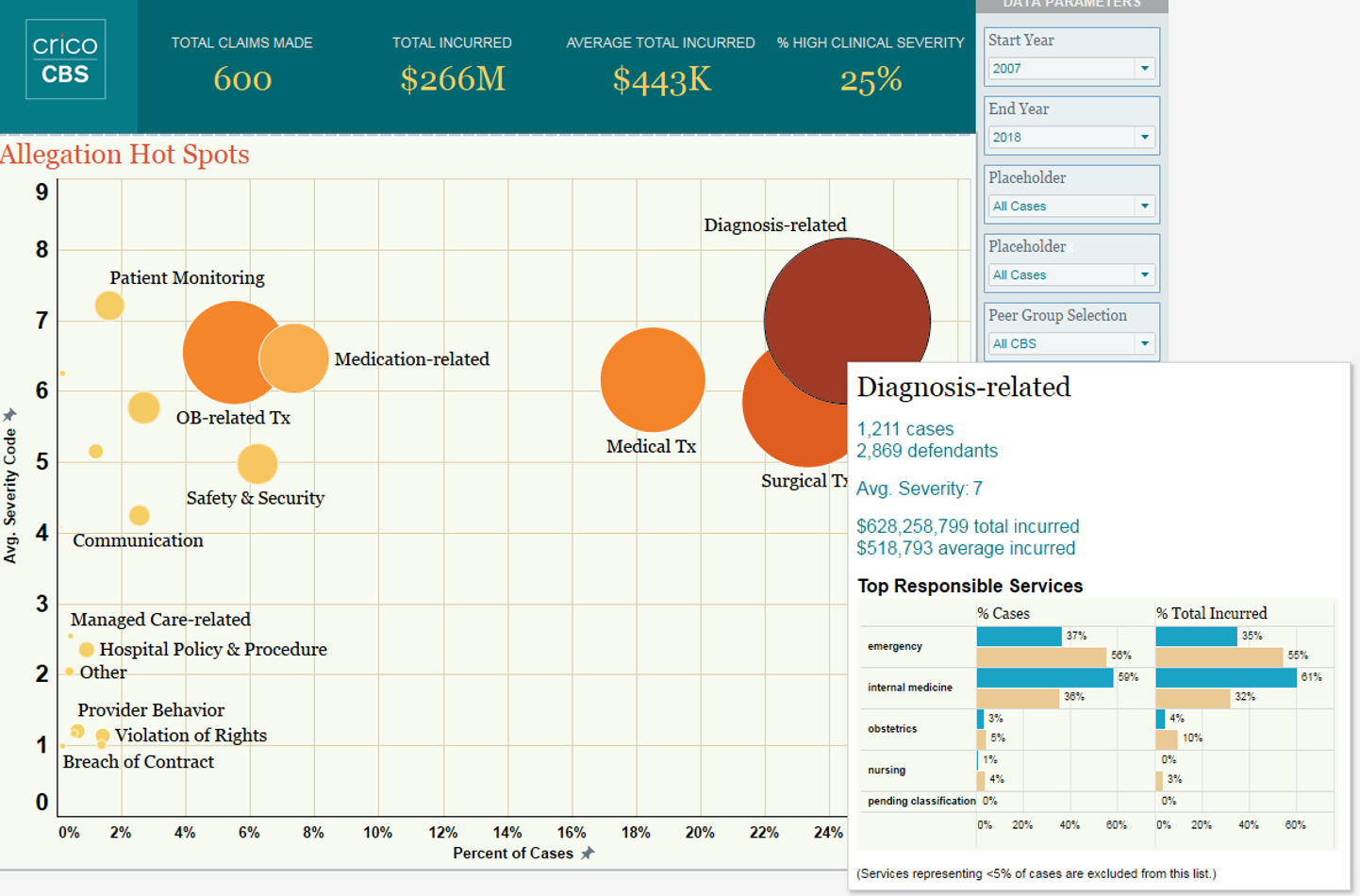Image resolution: width=1360 pixels, height=896 pixels.
Task: Select the Communication bubble
Action: click(x=139, y=515)
